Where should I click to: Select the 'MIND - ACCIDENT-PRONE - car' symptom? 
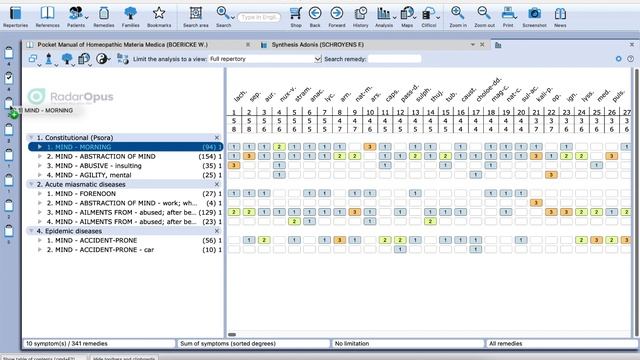click(126, 250)
